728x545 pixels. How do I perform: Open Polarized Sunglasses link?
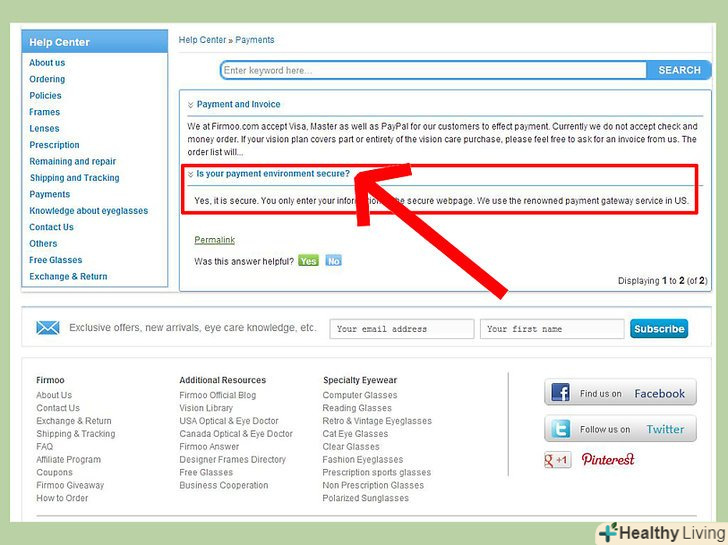click(x=366, y=498)
